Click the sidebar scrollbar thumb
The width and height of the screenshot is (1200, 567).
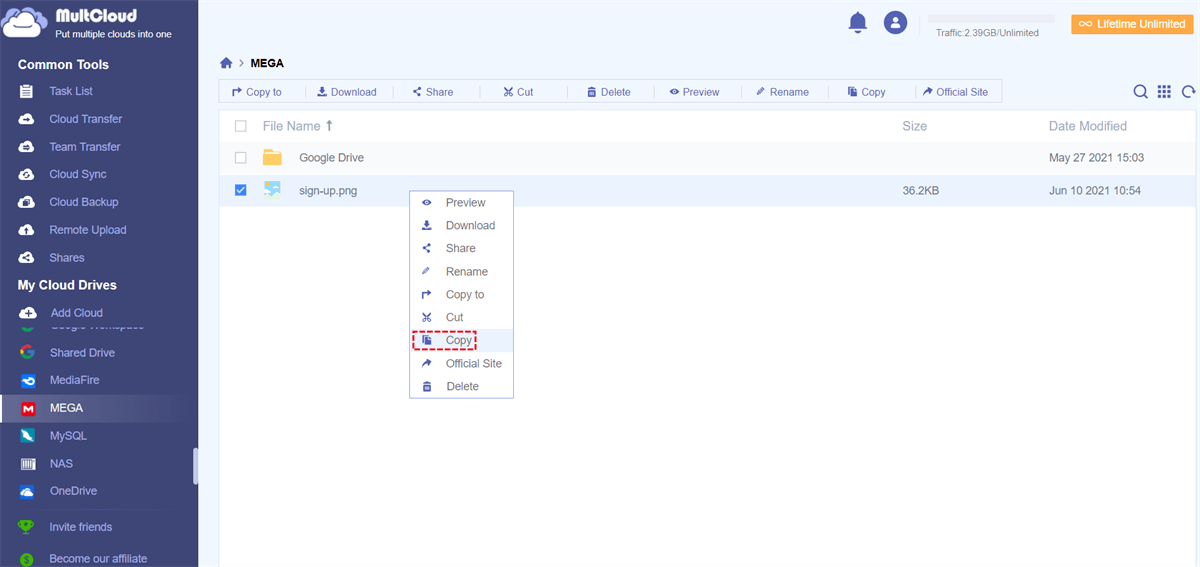tap(195, 466)
